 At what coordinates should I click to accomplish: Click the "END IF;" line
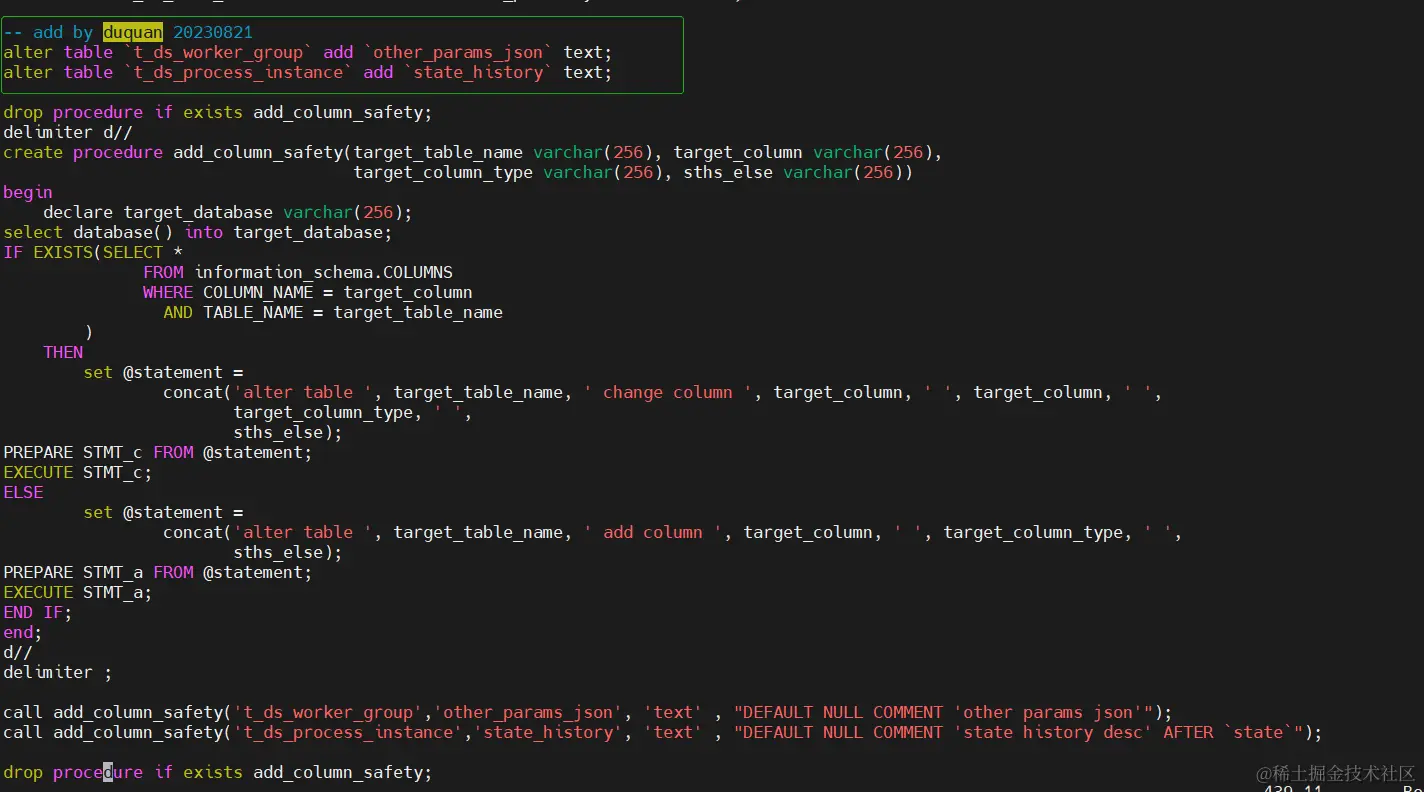tap(38, 612)
